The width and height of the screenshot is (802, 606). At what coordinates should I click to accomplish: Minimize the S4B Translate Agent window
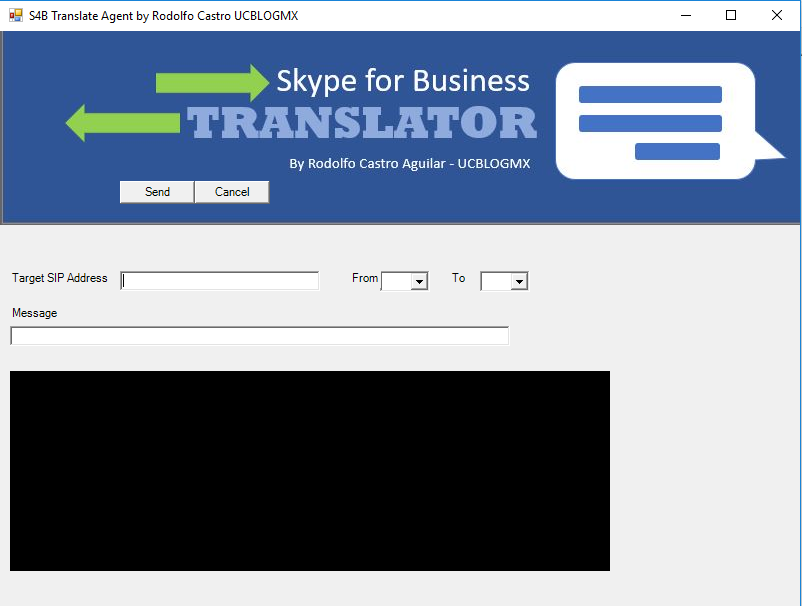tap(686, 15)
